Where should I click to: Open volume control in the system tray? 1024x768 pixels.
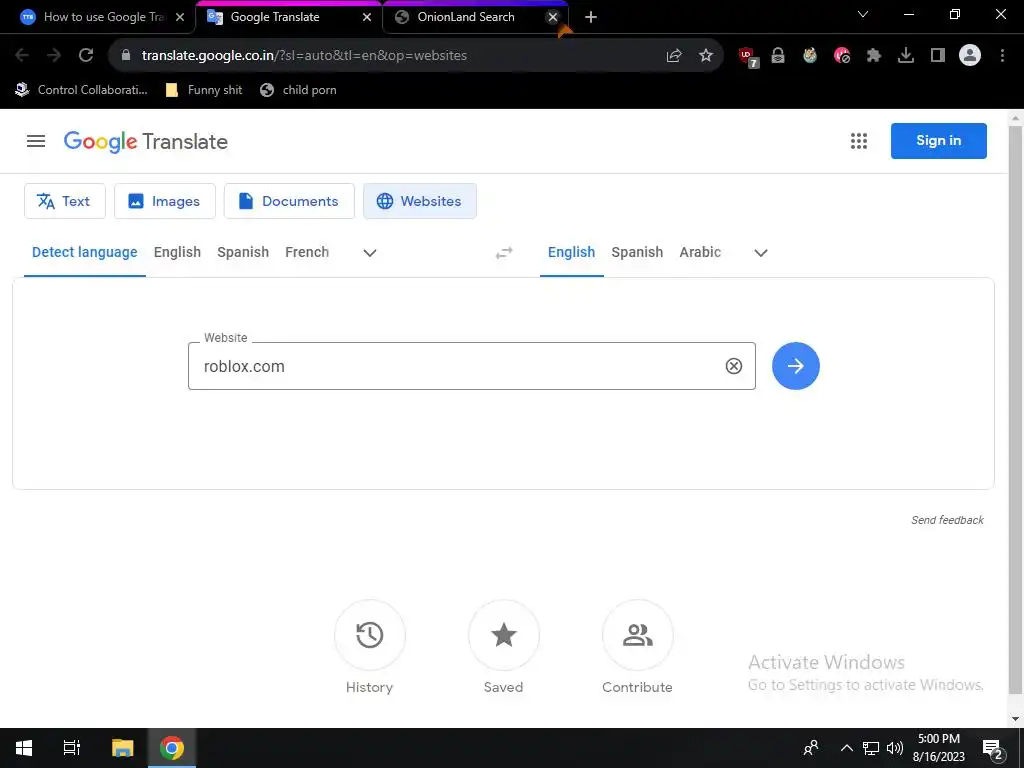895,748
